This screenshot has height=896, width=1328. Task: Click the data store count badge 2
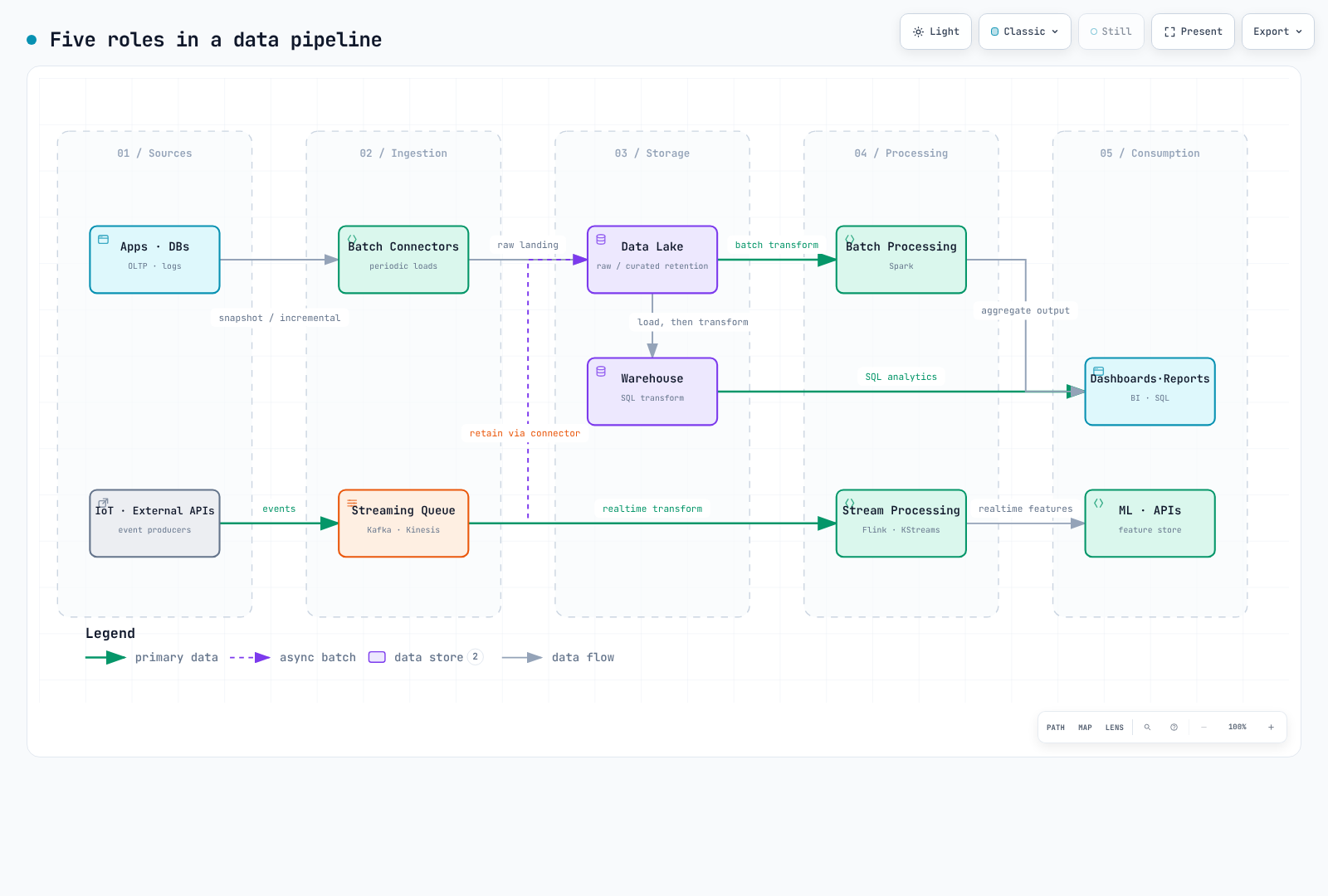coord(475,657)
